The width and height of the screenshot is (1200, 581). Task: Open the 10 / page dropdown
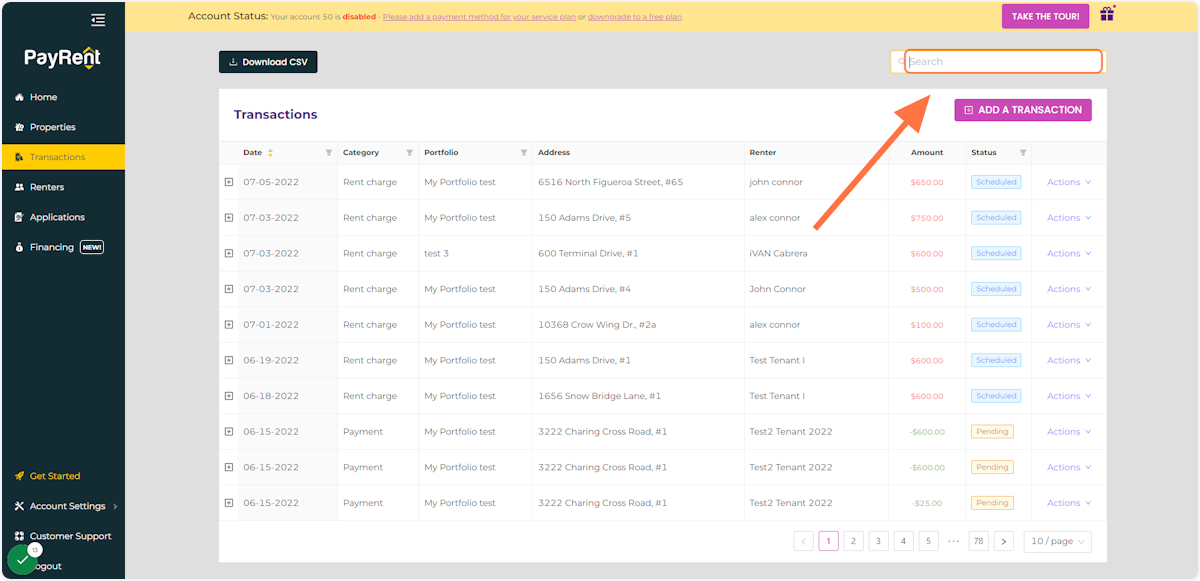[1057, 541]
